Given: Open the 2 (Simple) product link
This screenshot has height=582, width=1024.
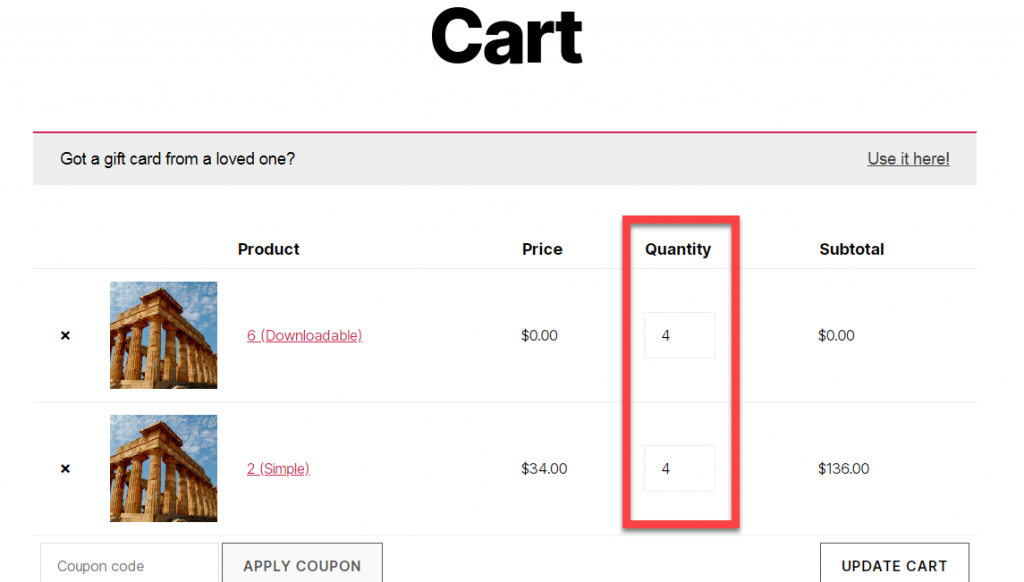Looking at the screenshot, I should click(278, 469).
